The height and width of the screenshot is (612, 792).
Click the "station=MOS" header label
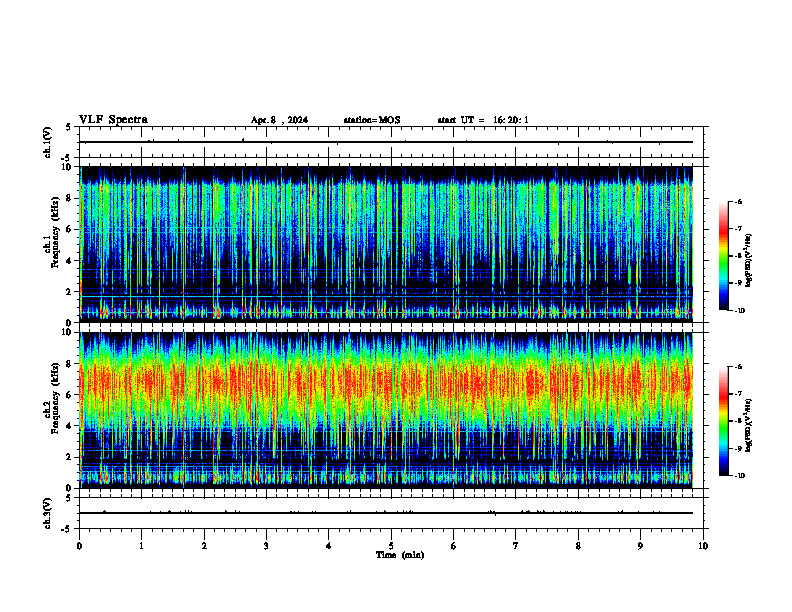[372, 120]
